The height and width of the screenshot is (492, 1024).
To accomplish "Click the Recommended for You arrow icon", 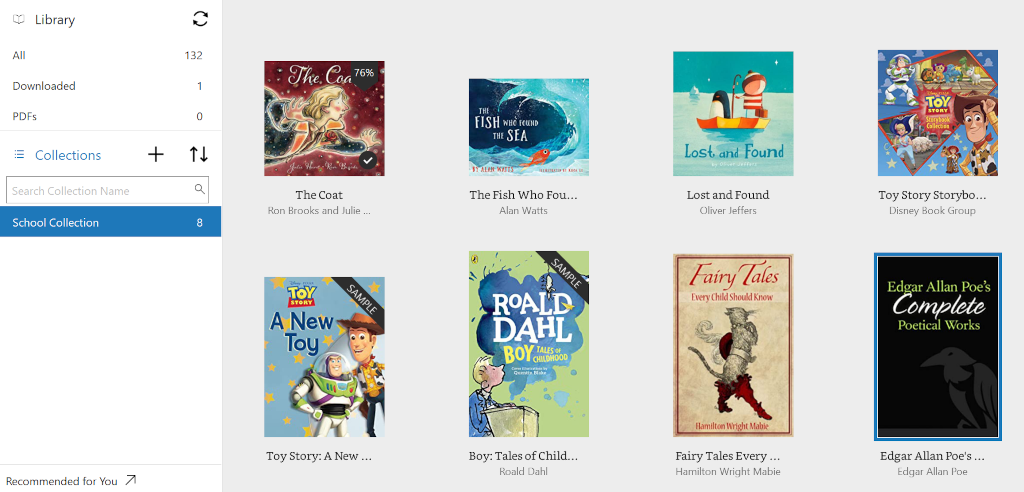I will (131, 480).
